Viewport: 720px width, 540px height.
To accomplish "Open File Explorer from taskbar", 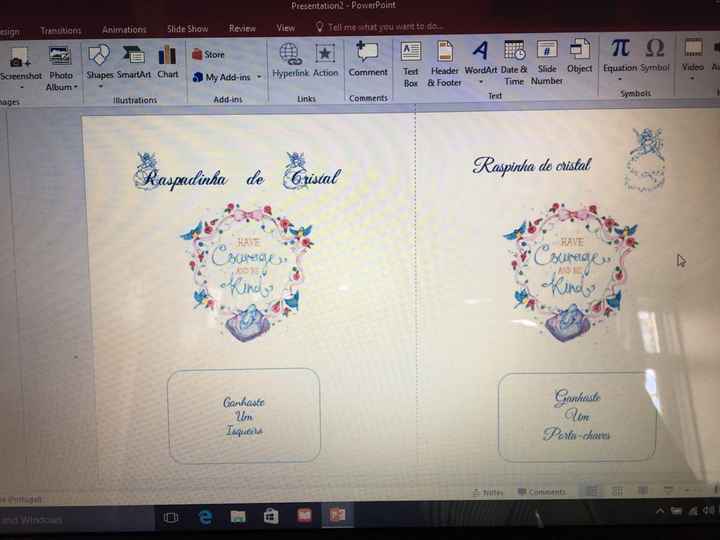I will pos(238,517).
